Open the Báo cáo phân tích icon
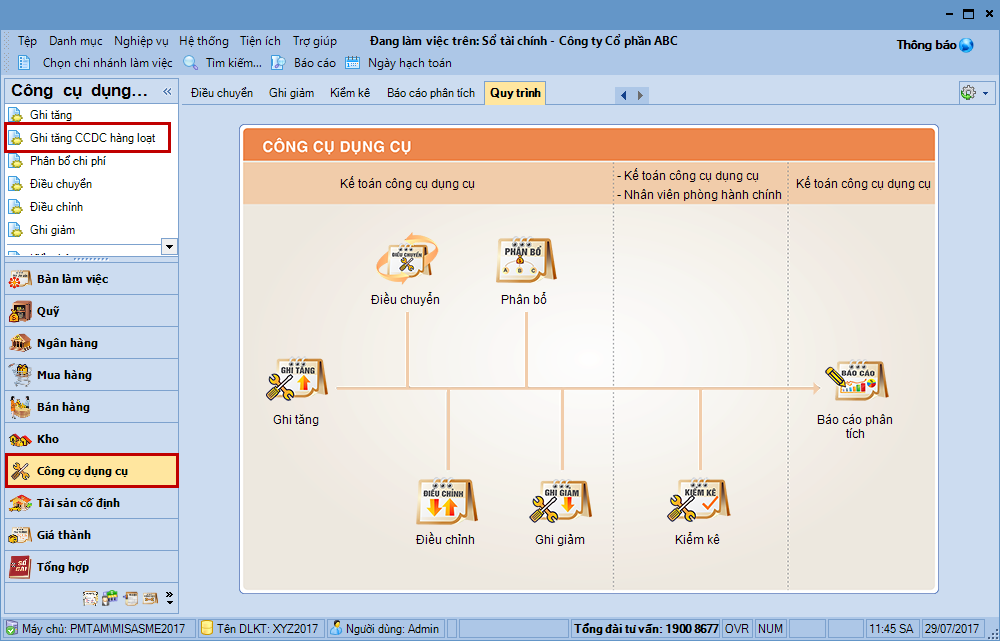 [x=855, y=382]
